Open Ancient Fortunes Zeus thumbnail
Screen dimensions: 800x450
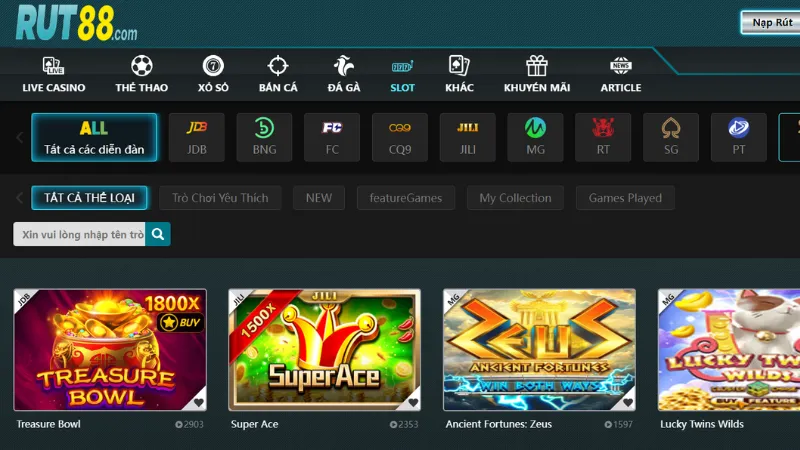539,350
